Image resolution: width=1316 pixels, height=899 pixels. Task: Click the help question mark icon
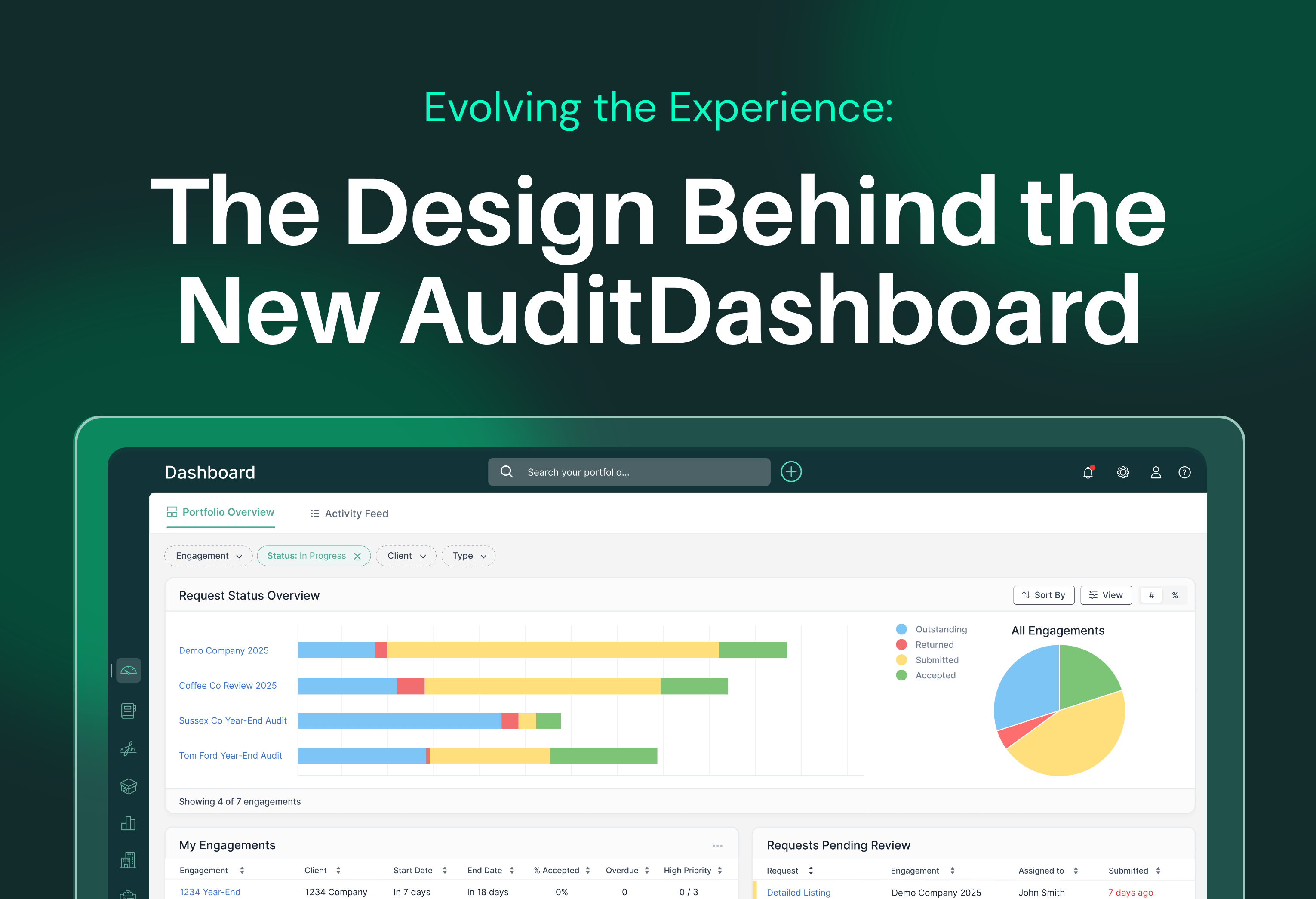click(1184, 472)
